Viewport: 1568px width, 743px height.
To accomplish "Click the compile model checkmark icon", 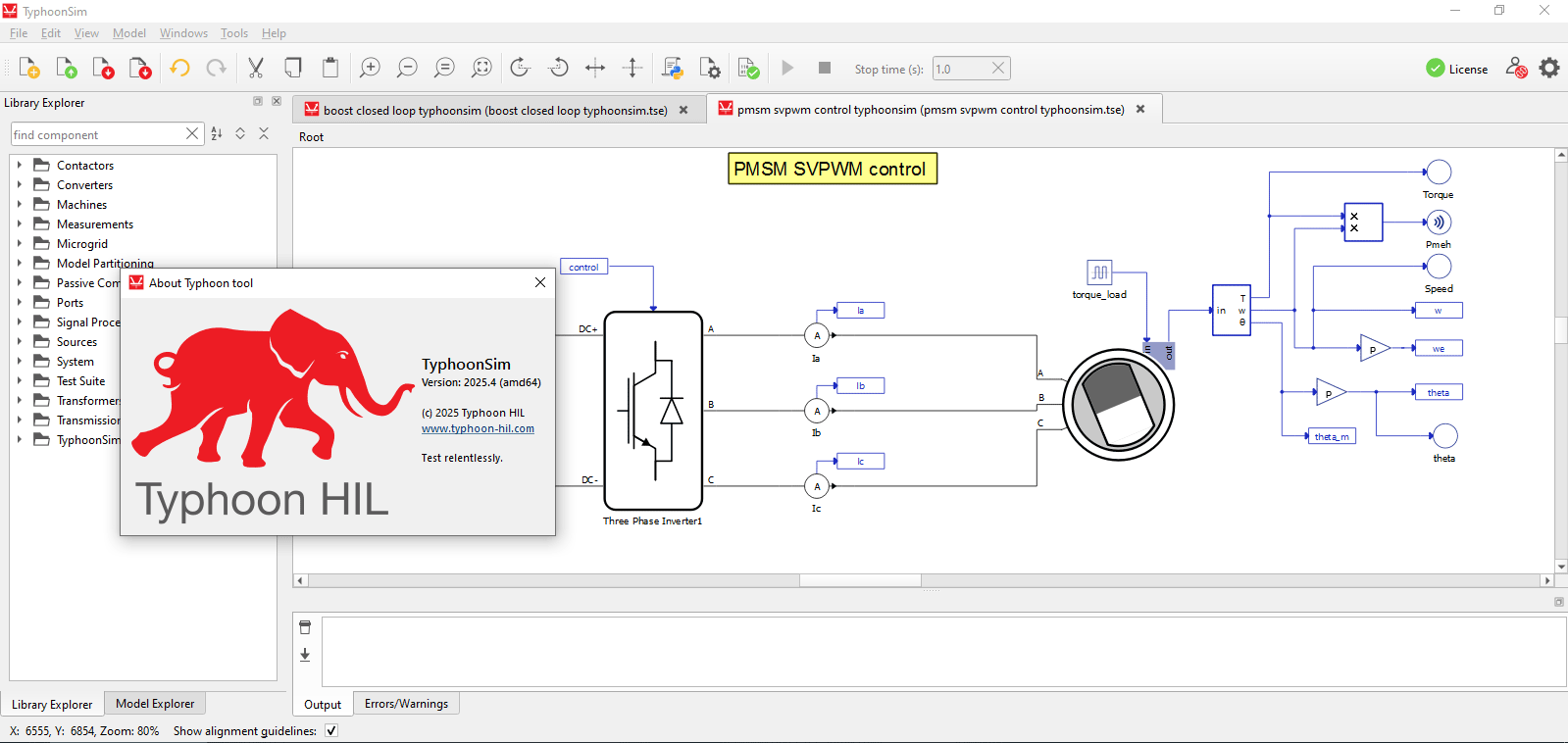I will pos(748,68).
